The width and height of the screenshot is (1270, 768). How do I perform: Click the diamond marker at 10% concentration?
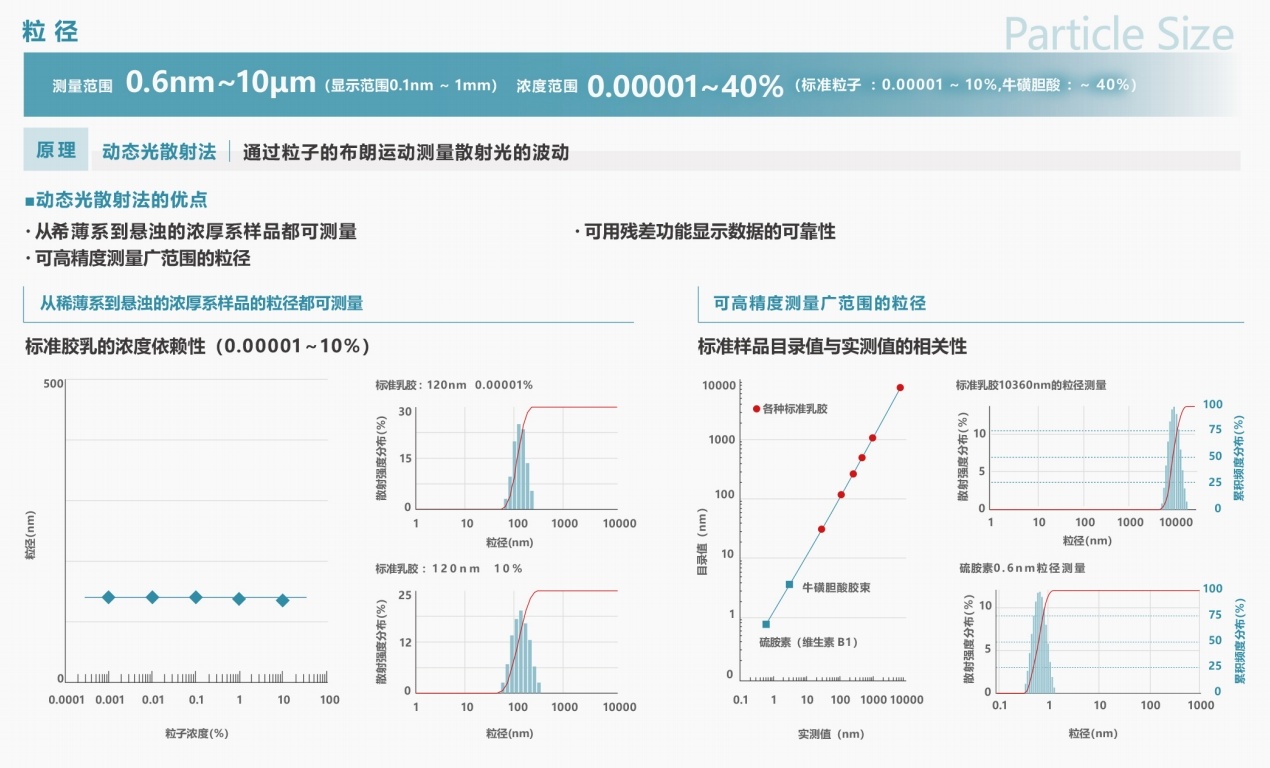283,600
